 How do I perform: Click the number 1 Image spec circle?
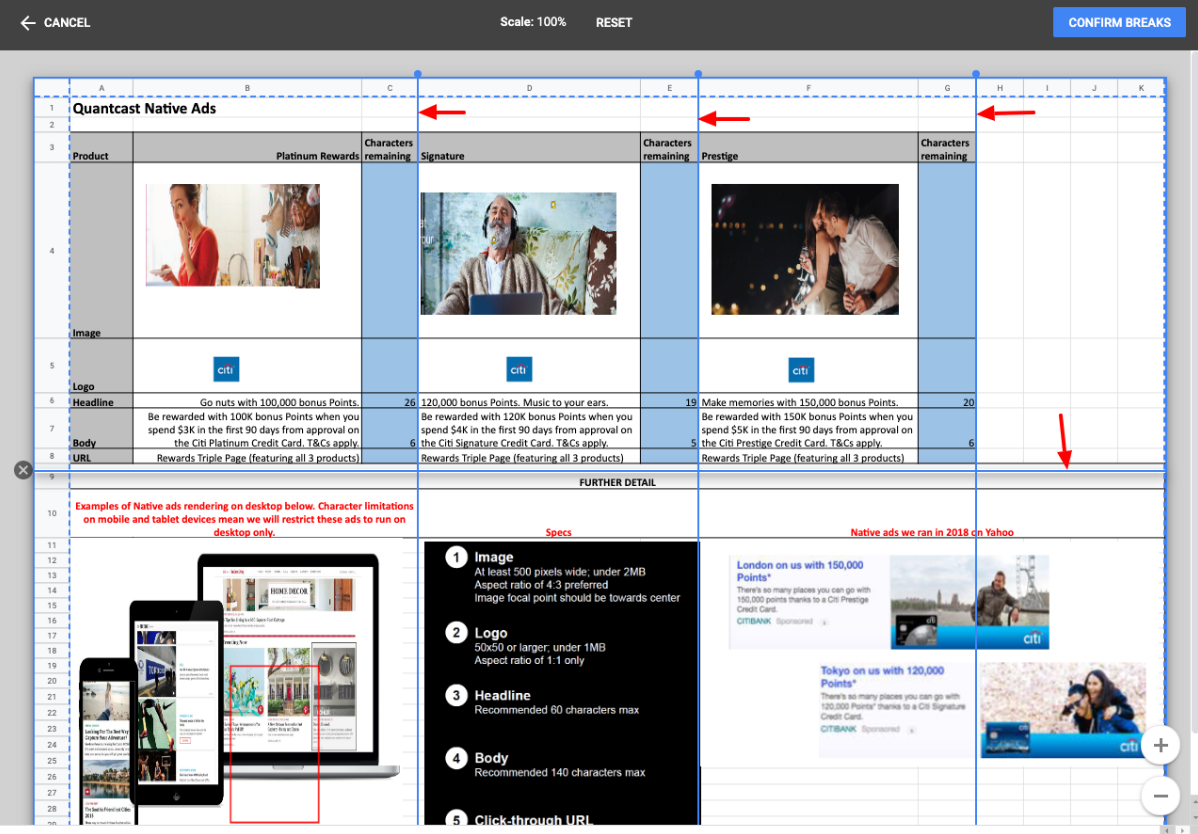pos(456,558)
